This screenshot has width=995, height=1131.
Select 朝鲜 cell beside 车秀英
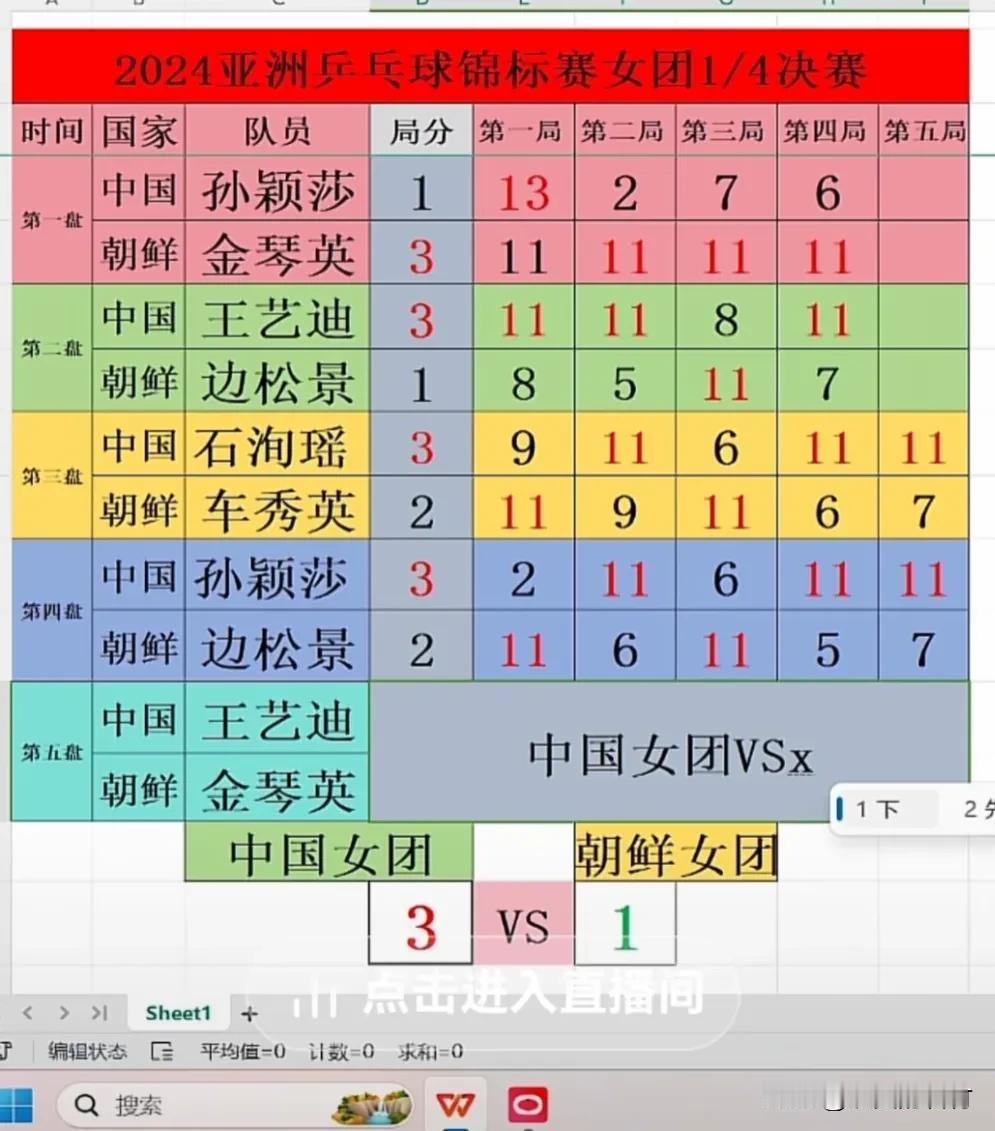(139, 509)
